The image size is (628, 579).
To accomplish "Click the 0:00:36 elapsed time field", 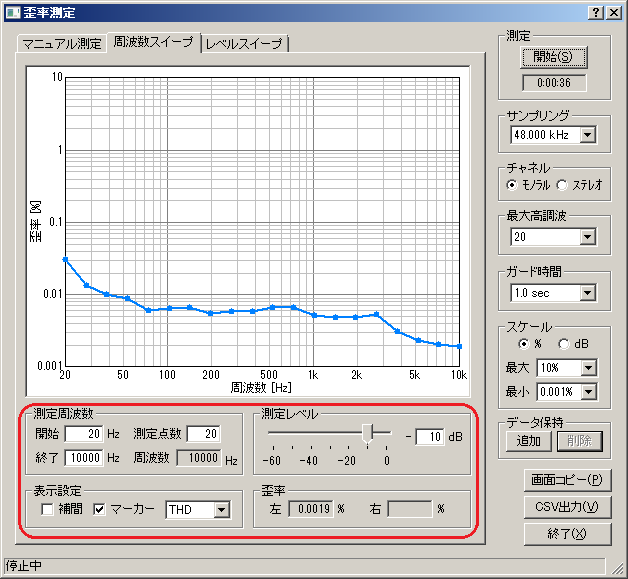I will click(x=554, y=83).
